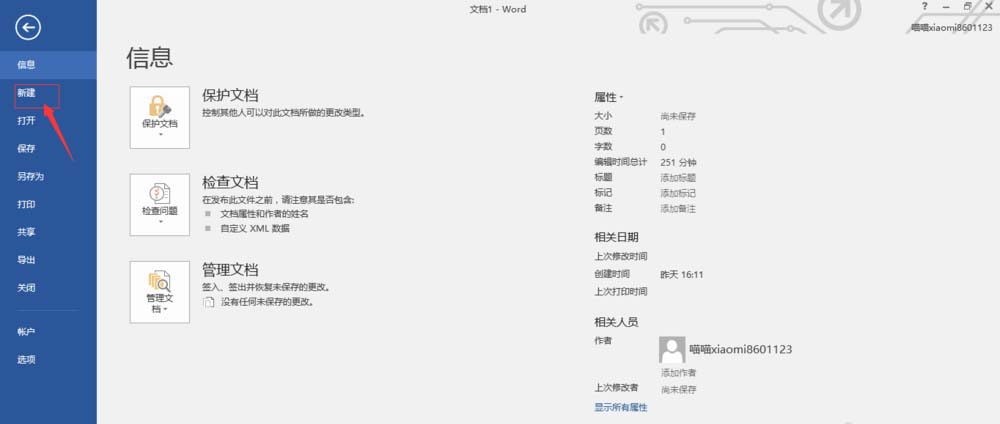The width and height of the screenshot is (1000, 424).
Task: Minimize the Word window
Action: point(946,6)
